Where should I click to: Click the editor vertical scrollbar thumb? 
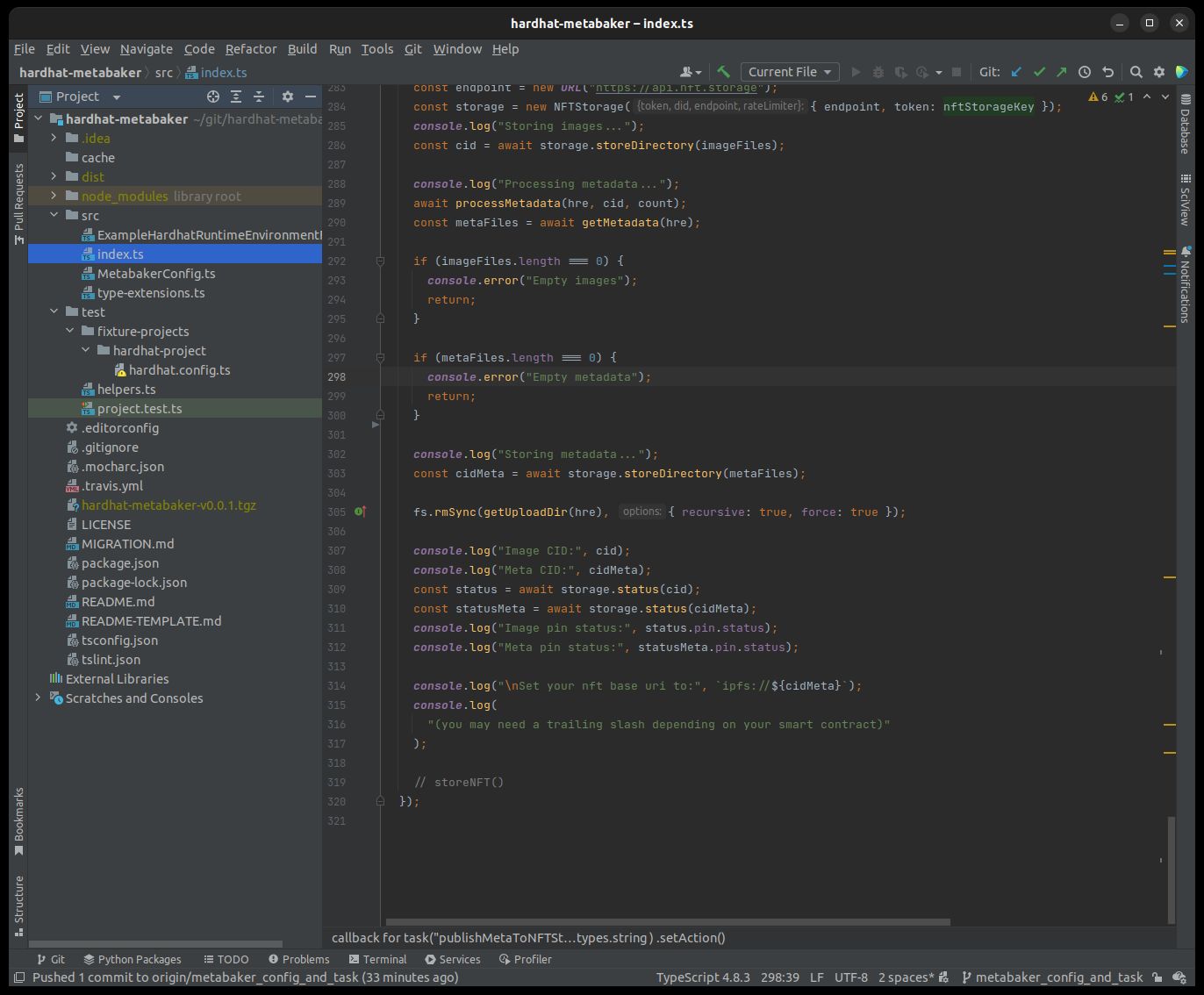1171,870
